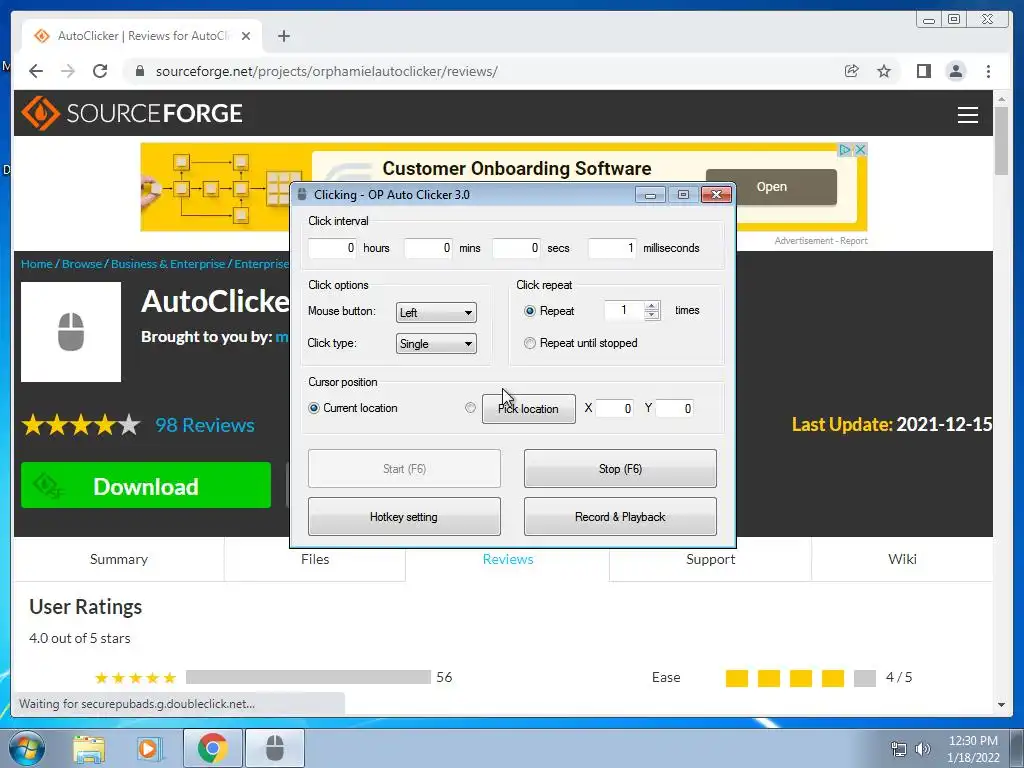The image size is (1024, 768).
Task: Click the milliseconds interval field
Action: 612,248
